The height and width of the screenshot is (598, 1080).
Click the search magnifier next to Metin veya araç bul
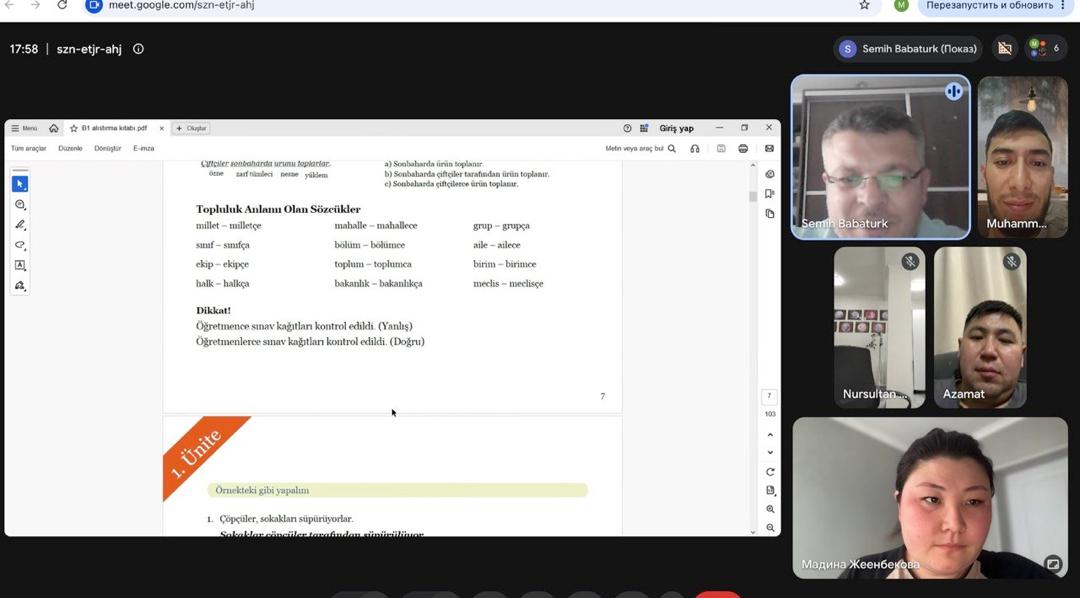coord(672,148)
